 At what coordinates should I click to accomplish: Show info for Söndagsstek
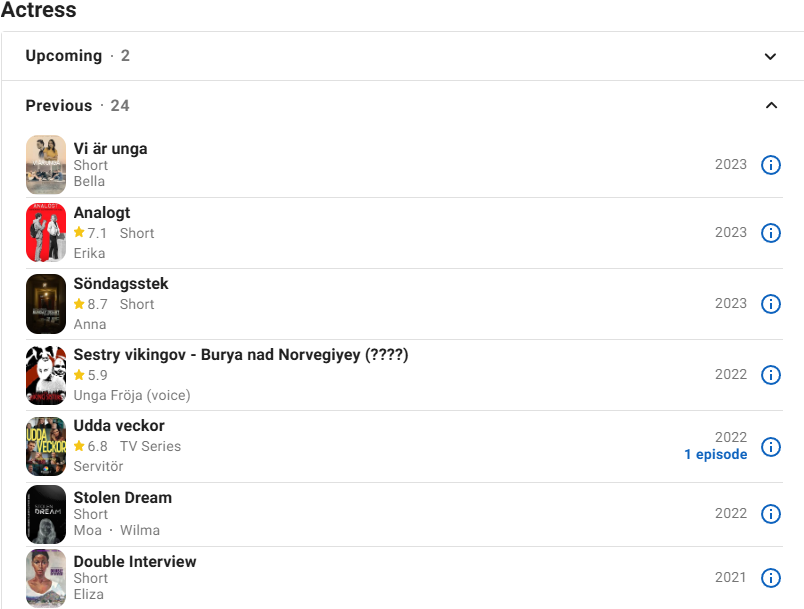click(770, 304)
